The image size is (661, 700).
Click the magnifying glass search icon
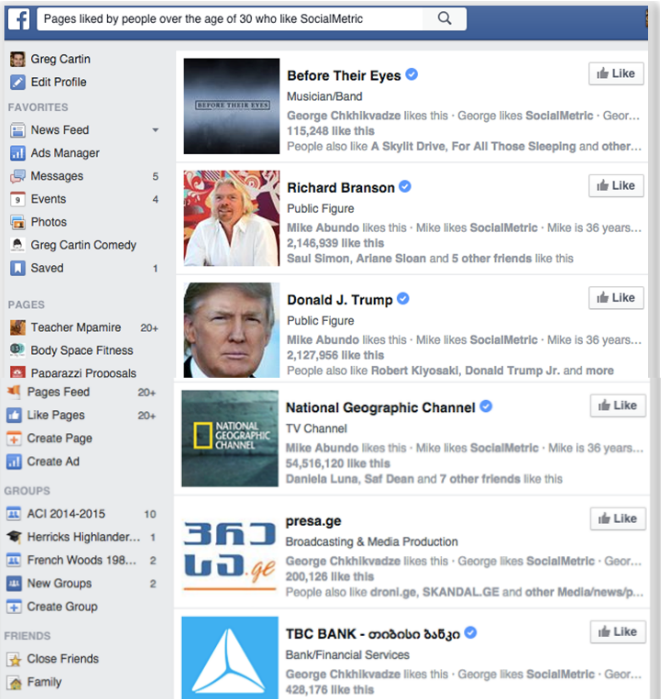(444, 18)
